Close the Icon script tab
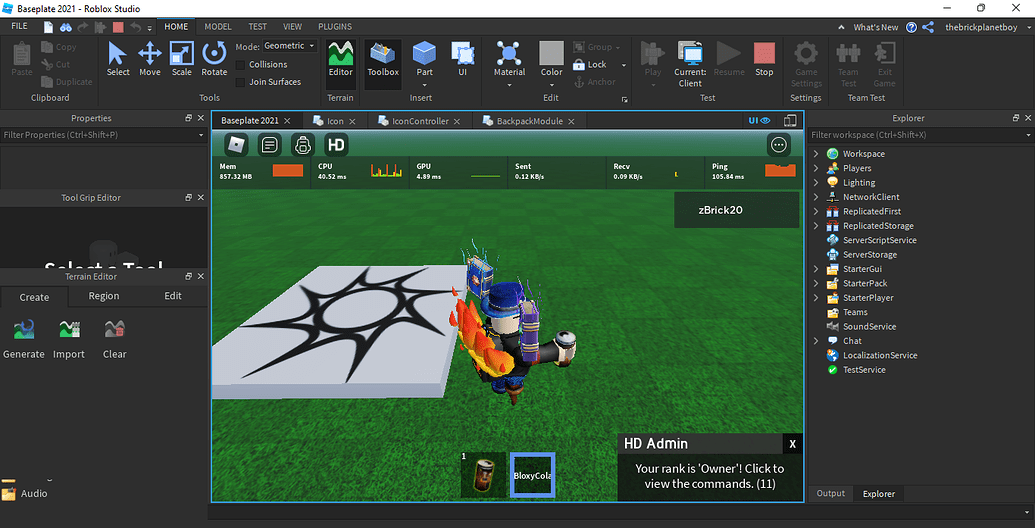 (352, 121)
